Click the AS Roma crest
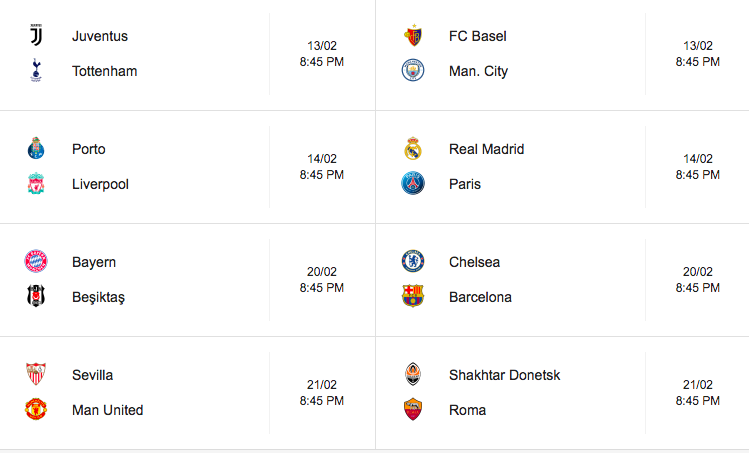Screen dimensions: 749x453 click(x=413, y=410)
